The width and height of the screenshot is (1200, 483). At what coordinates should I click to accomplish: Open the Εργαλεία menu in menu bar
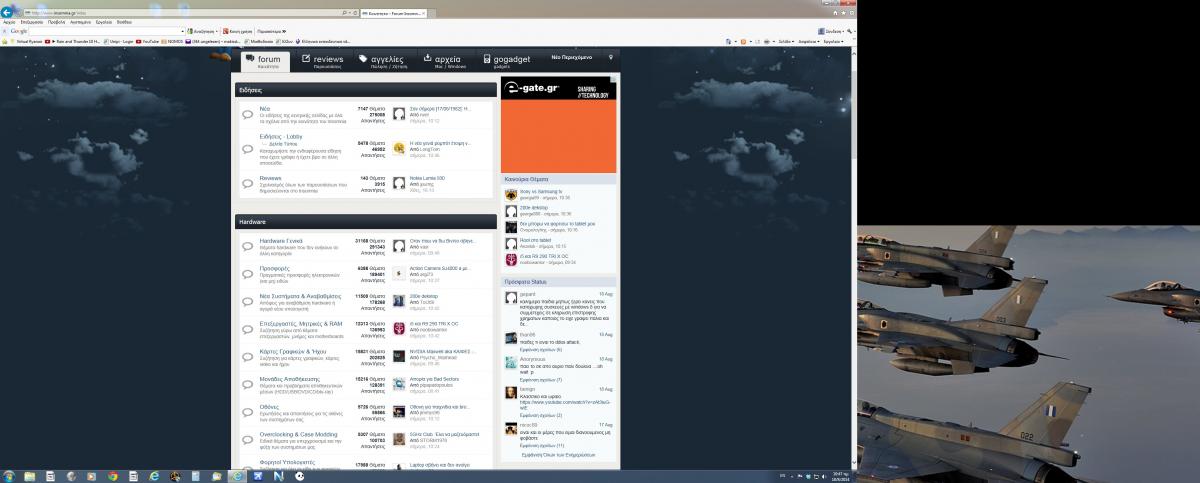(x=105, y=20)
